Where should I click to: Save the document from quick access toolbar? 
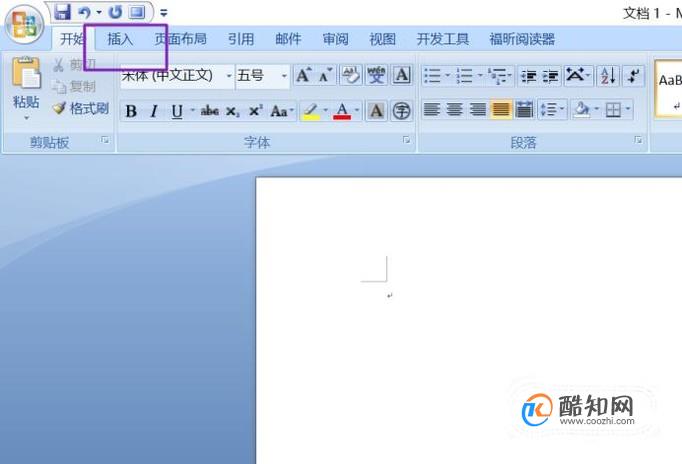point(63,12)
